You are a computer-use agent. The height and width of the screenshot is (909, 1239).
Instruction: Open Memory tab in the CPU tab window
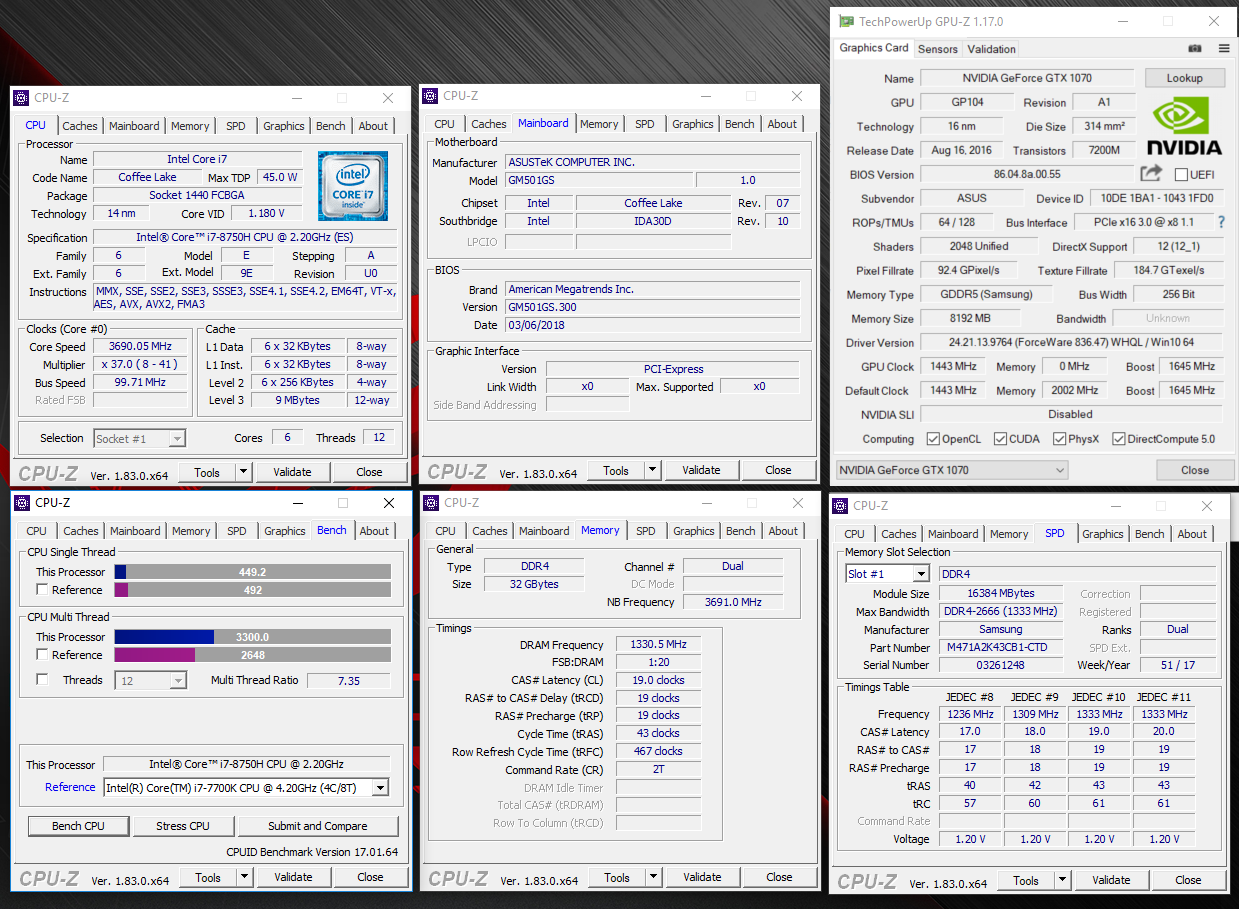coord(190,126)
